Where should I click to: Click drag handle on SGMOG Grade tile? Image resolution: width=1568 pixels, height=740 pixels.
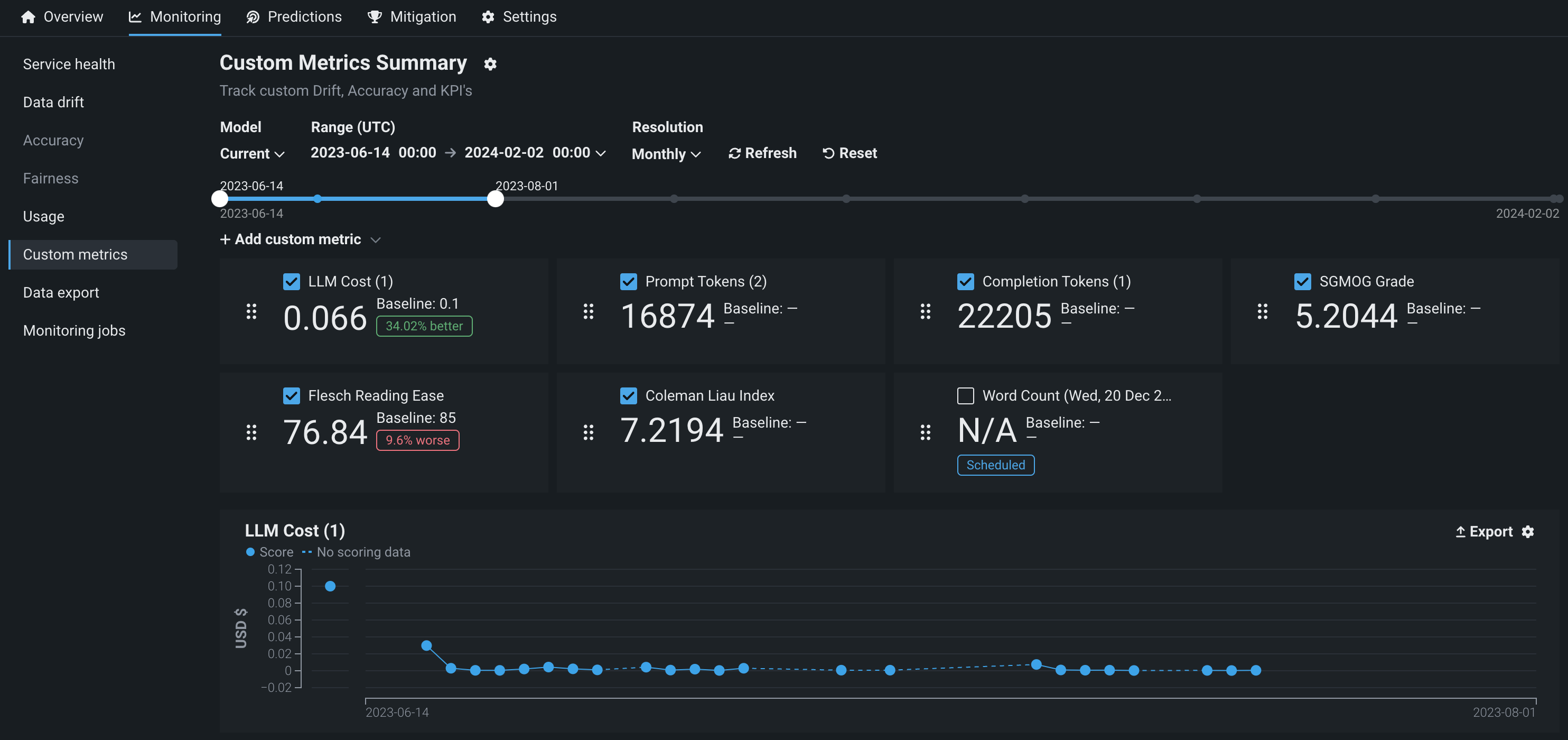pos(1263,312)
